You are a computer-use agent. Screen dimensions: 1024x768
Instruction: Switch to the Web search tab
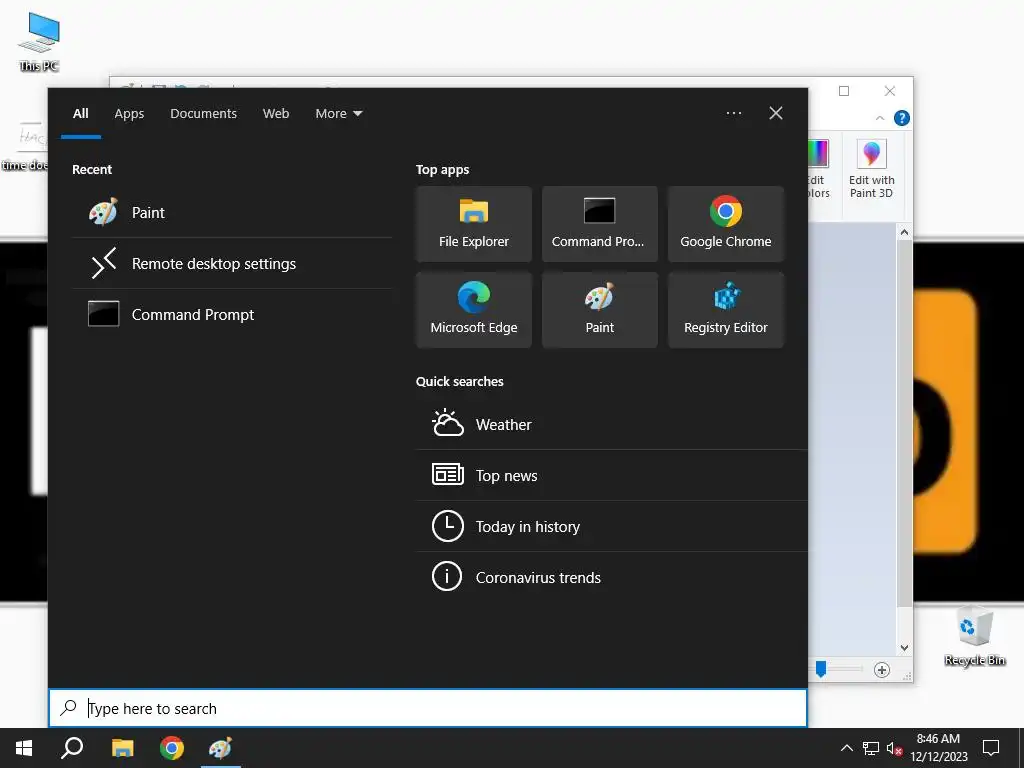(x=276, y=114)
